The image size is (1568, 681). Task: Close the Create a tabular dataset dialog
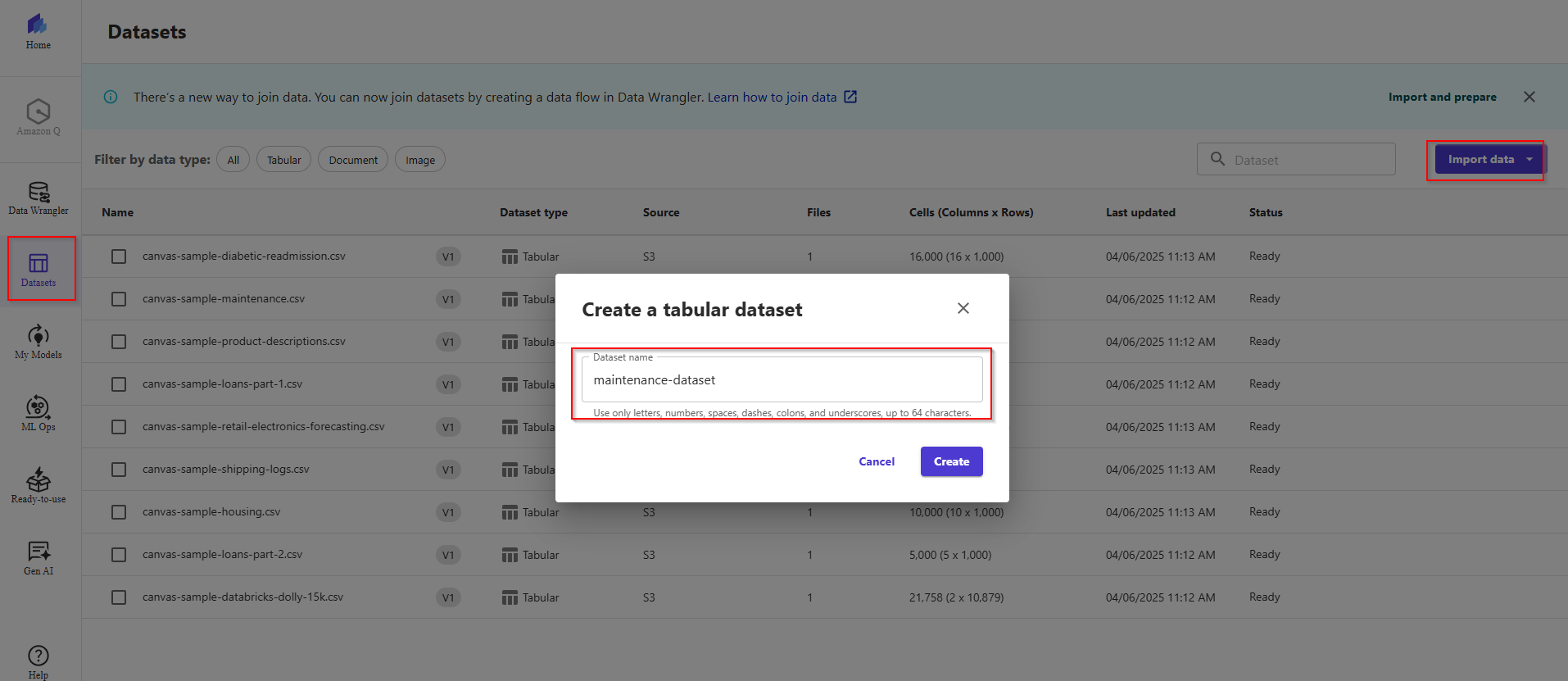pyautogui.click(x=963, y=308)
